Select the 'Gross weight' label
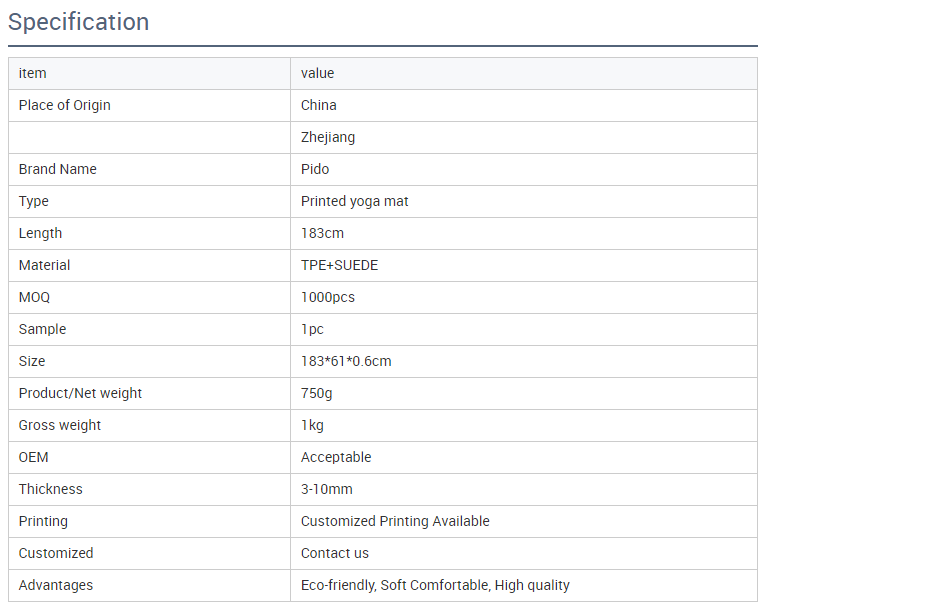 60,425
